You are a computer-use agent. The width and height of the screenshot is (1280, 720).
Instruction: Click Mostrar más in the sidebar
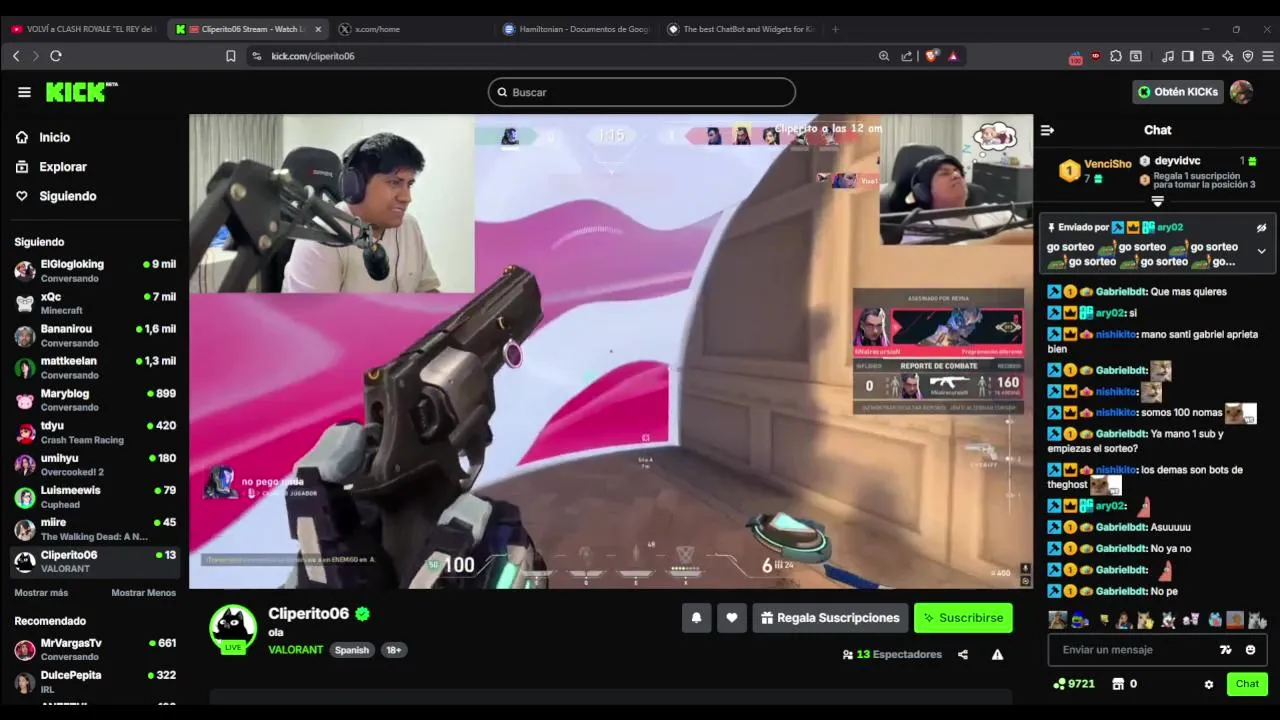[41, 593]
